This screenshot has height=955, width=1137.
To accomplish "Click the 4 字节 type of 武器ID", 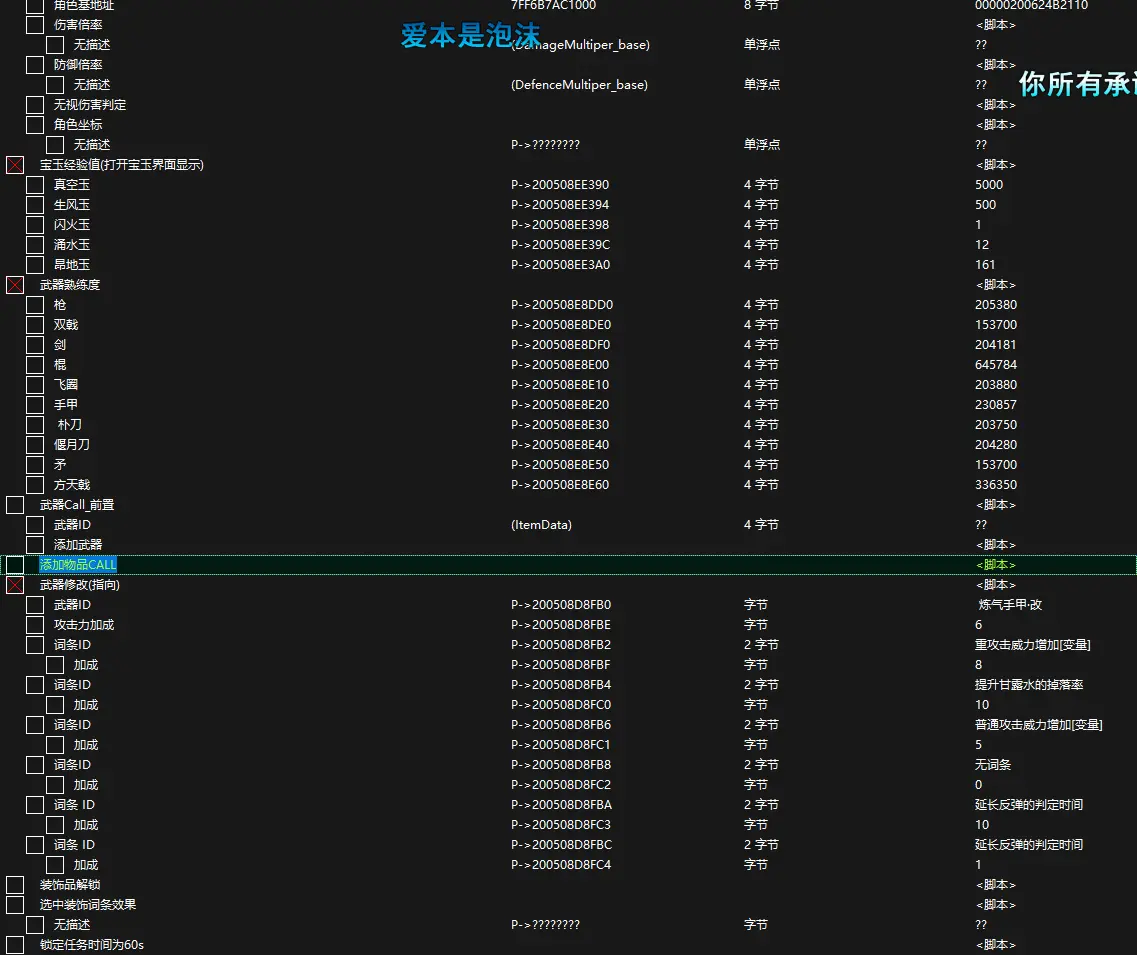I will pos(761,524).
